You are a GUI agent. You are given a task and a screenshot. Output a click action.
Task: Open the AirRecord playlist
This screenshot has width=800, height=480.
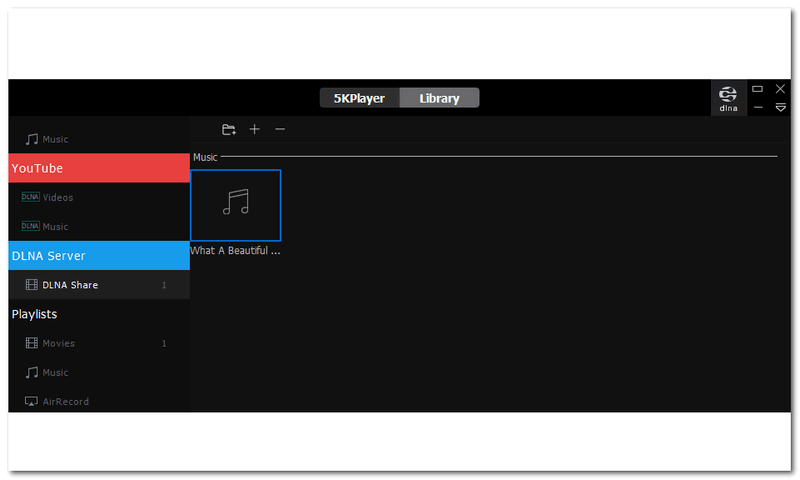99,401
